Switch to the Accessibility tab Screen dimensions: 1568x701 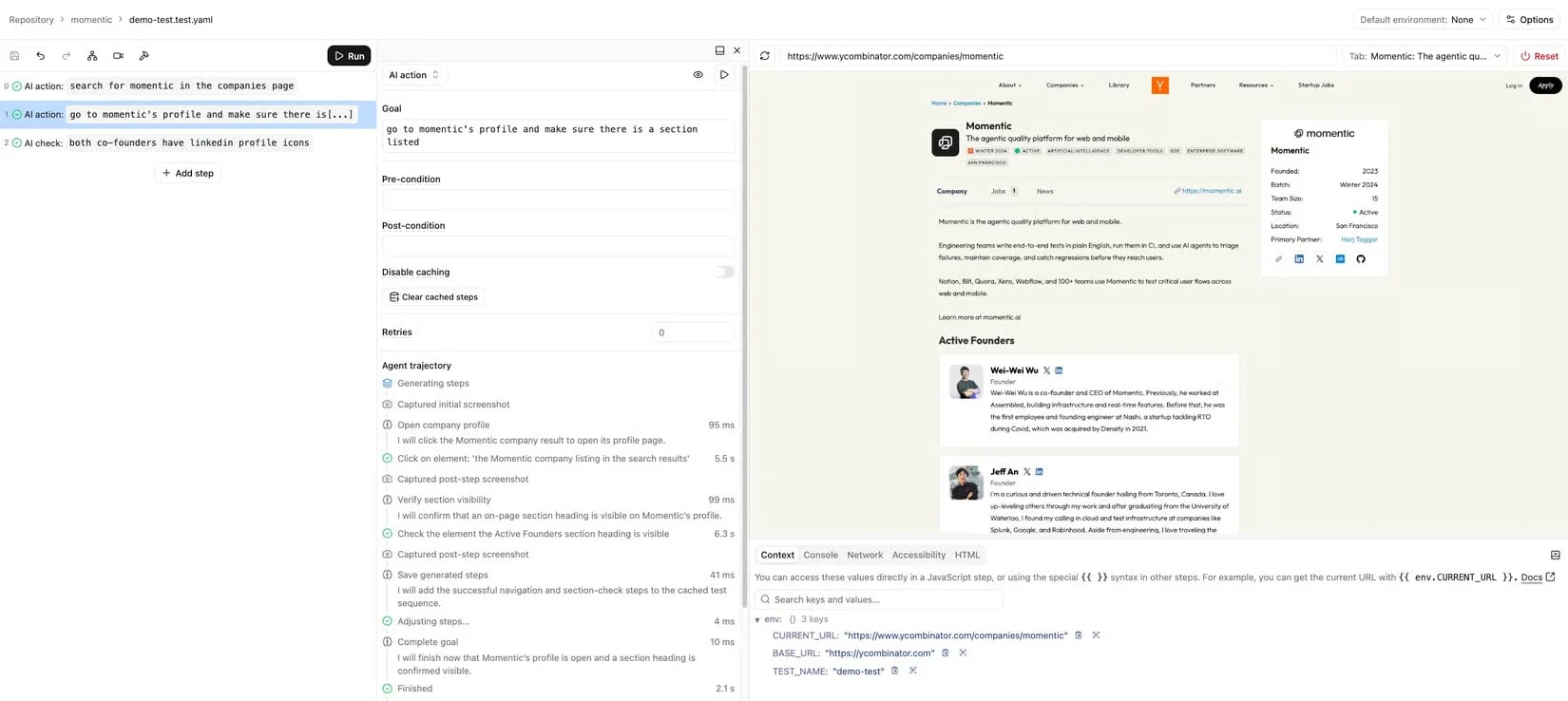pos(919,556)
